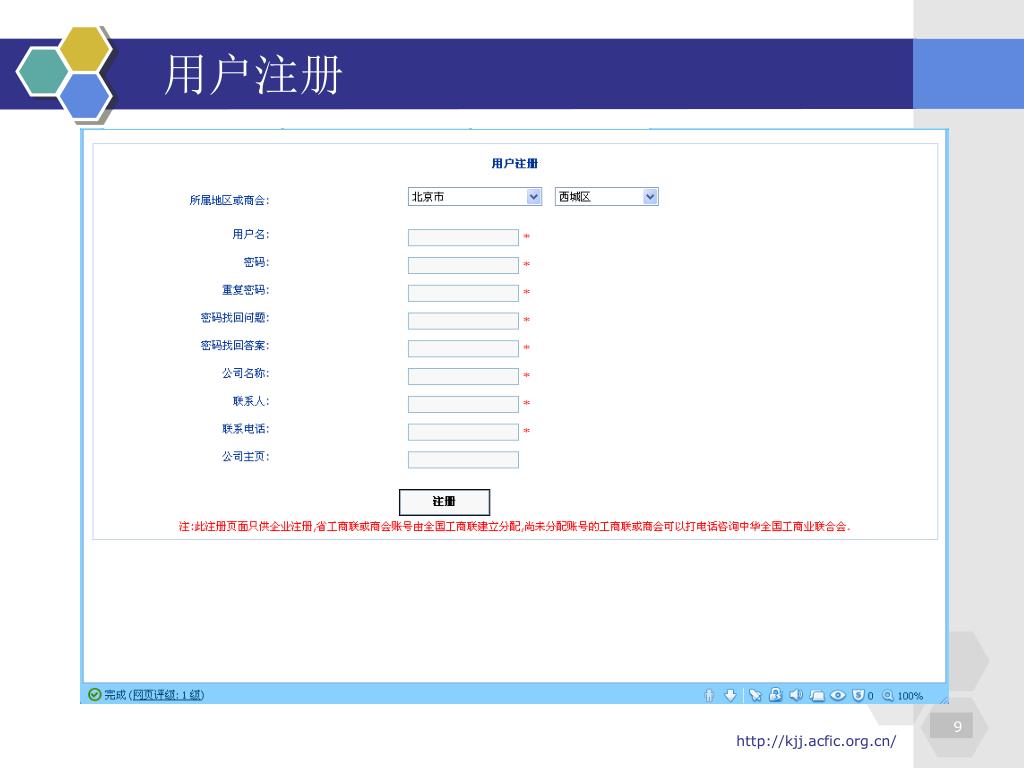Click the rocket accelerator icon in status bar

[756, 696]
